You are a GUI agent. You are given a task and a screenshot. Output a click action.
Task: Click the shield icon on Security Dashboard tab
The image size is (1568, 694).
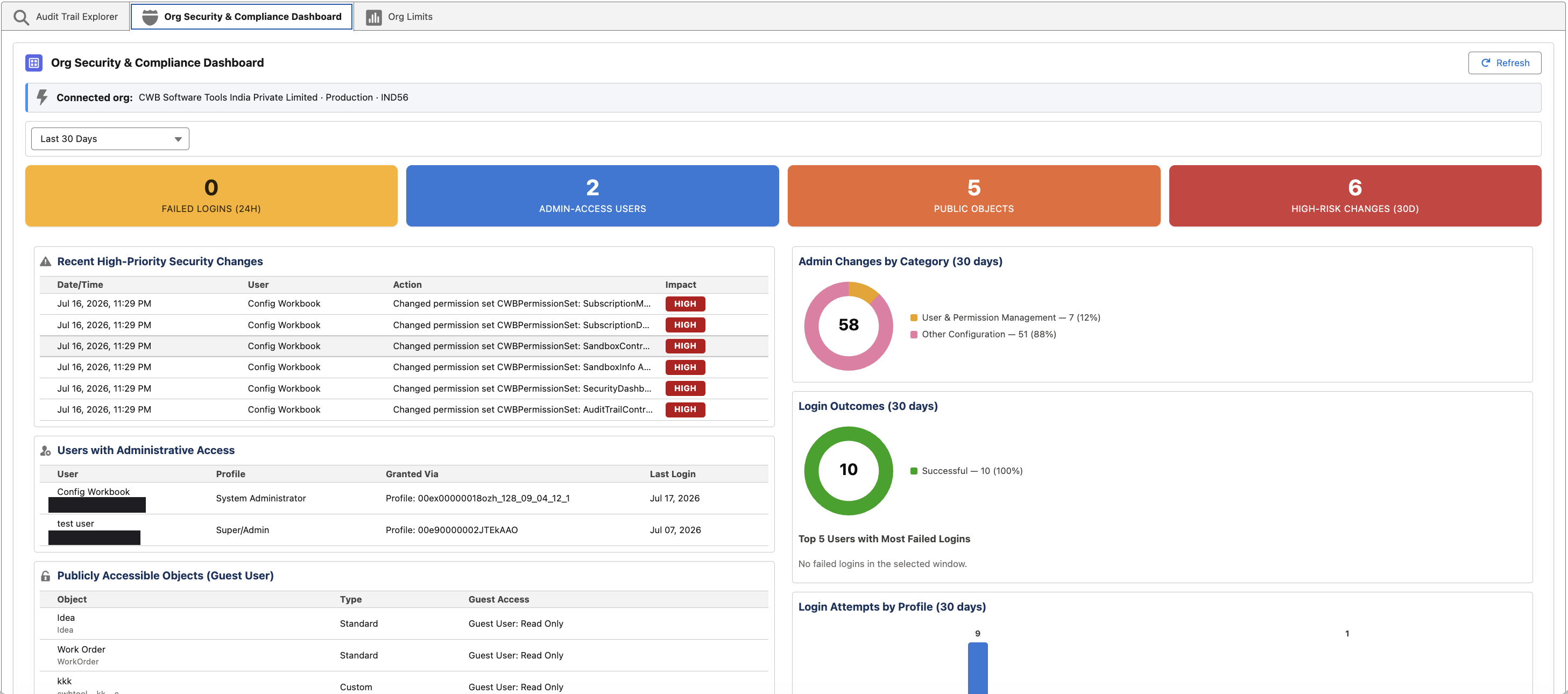click(150, 17)
